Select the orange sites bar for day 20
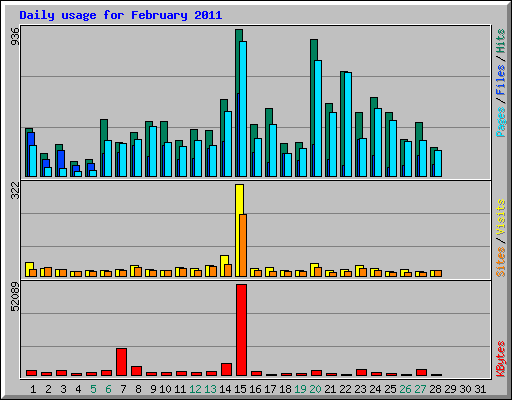 pyautogui.click(x=318, y=272)
